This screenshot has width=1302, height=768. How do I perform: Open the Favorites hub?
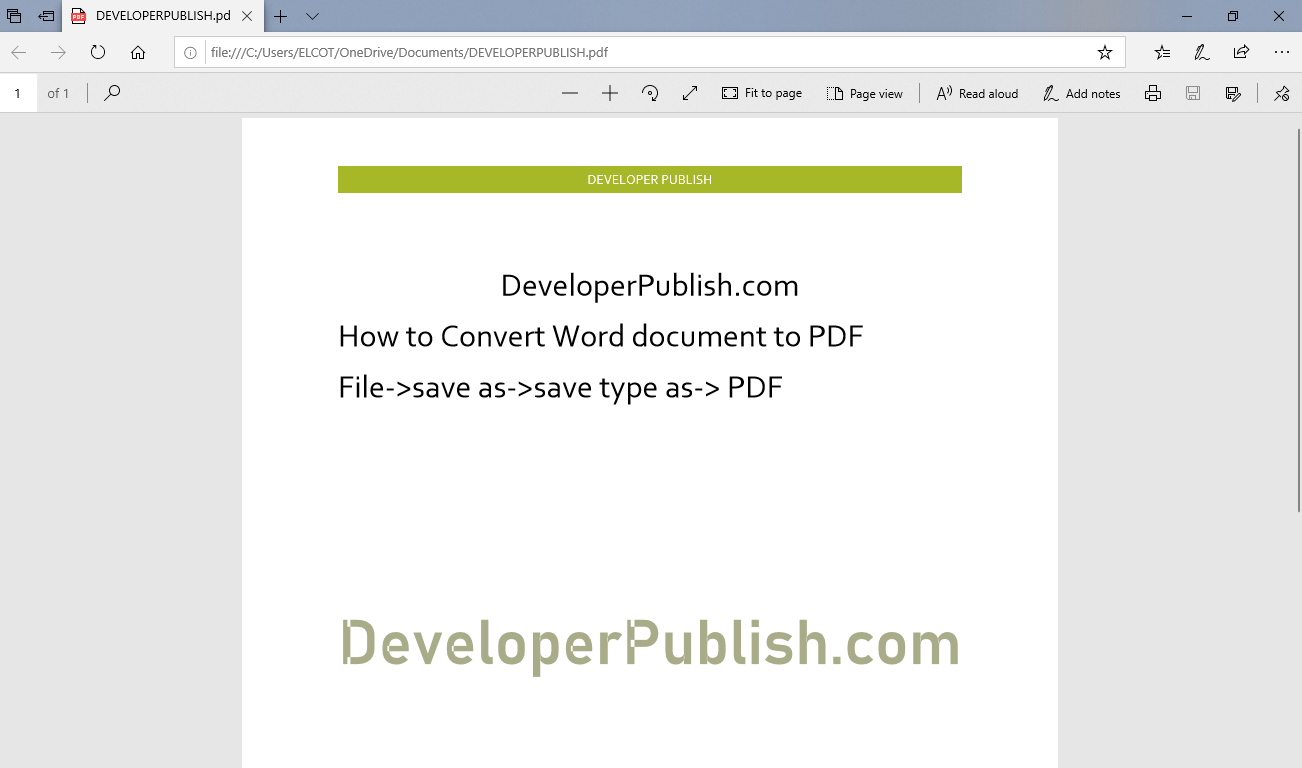[x=1162, y=52]
